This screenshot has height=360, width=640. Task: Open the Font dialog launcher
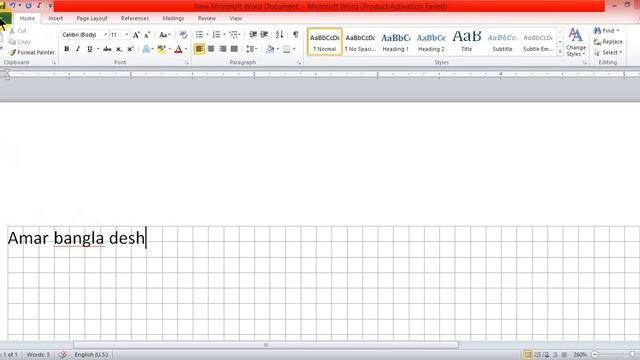coord(187,62)
